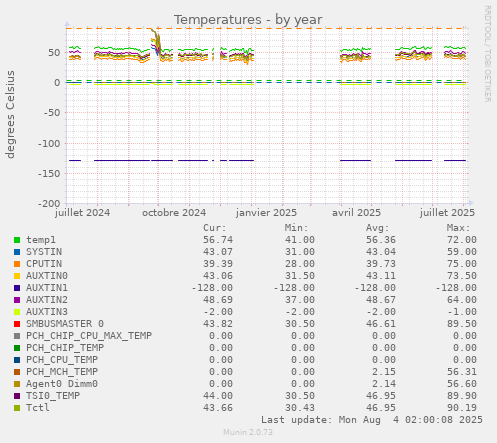Click the SMBUSMASTER 0 legend label
497x443 pixels.
click(65, 324)
